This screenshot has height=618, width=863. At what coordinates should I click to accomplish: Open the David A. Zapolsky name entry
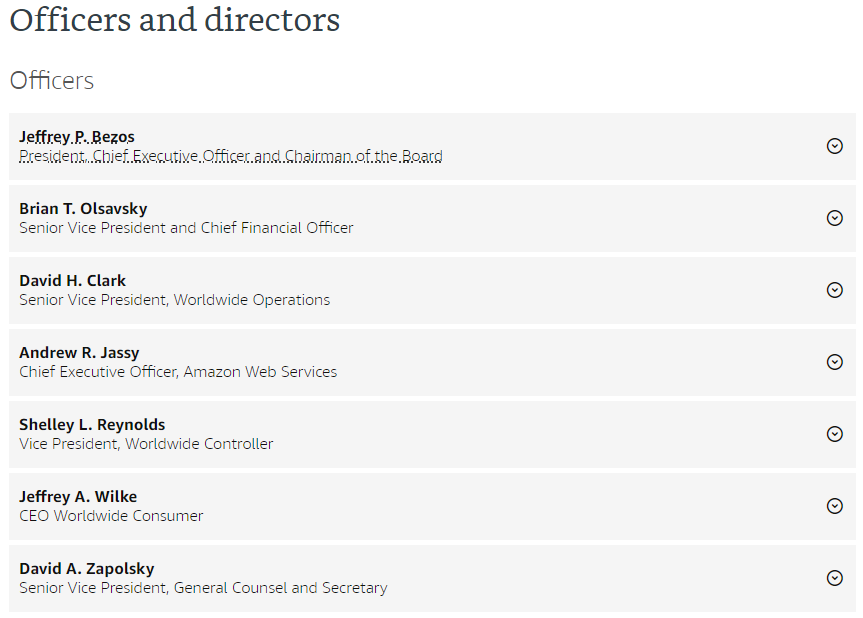coord(87,569)
